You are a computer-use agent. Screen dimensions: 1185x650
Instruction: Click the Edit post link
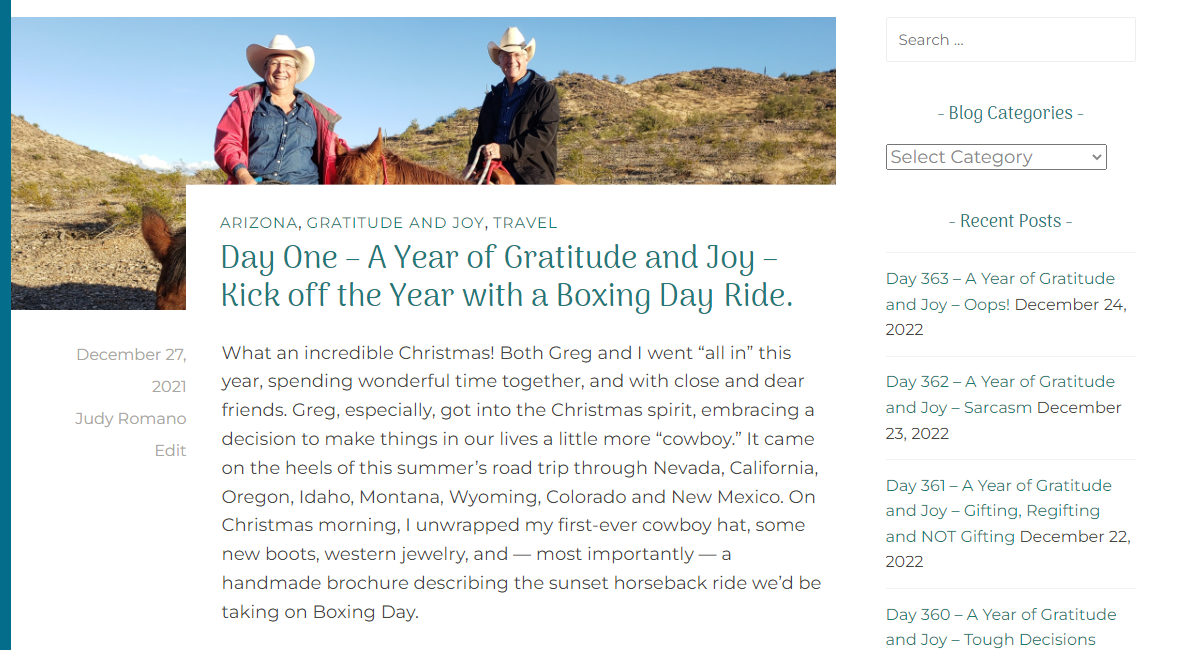coord(170,450)
